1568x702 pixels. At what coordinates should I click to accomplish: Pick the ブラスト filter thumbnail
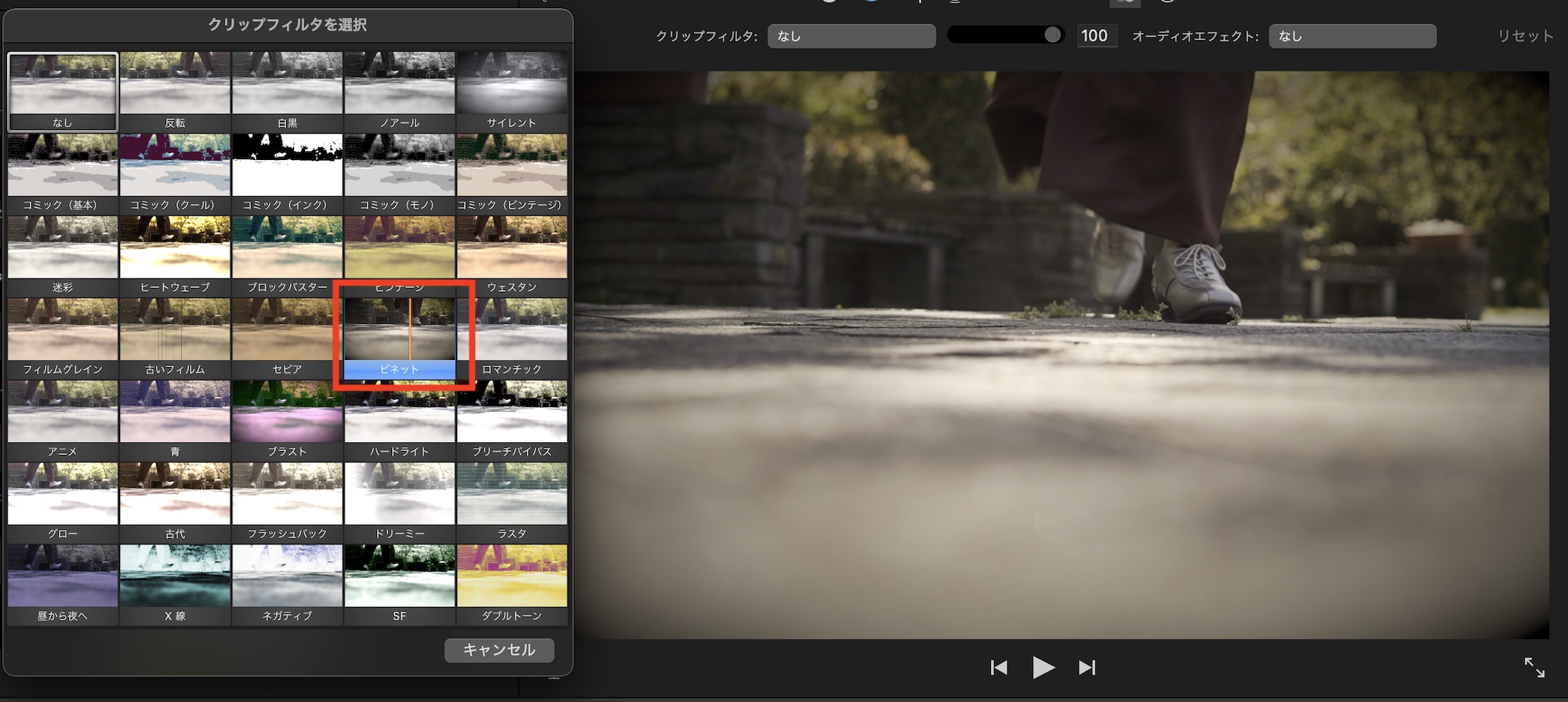[287, 420]
